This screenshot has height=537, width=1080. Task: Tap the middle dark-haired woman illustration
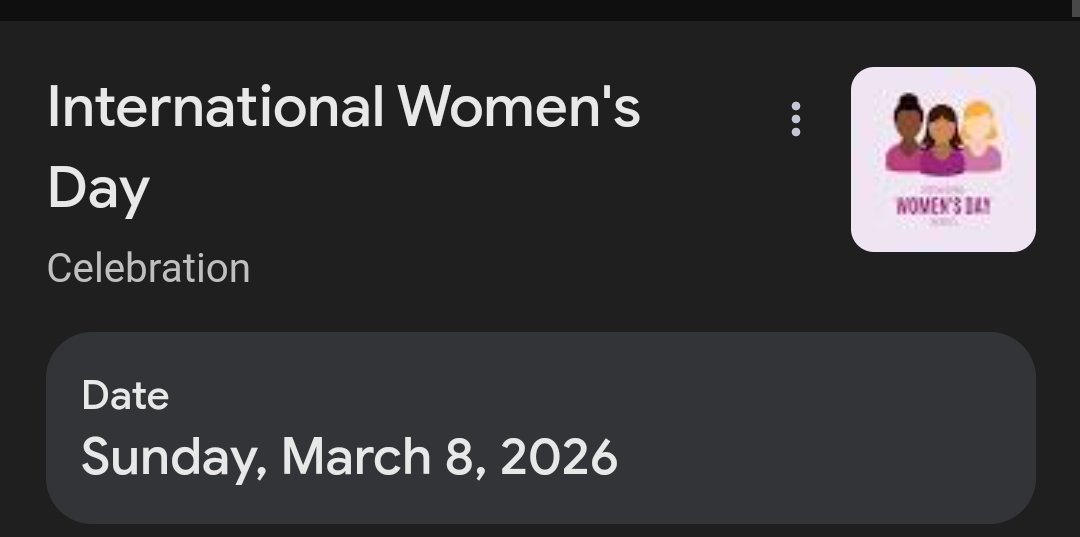click(942, 142)
